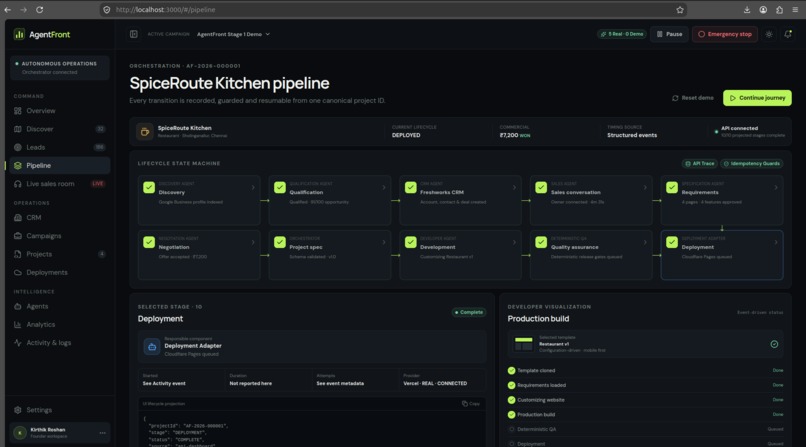806x447 pixels.
Task: Click the Negotiation stage checkmark
Action: coord(149,242)
